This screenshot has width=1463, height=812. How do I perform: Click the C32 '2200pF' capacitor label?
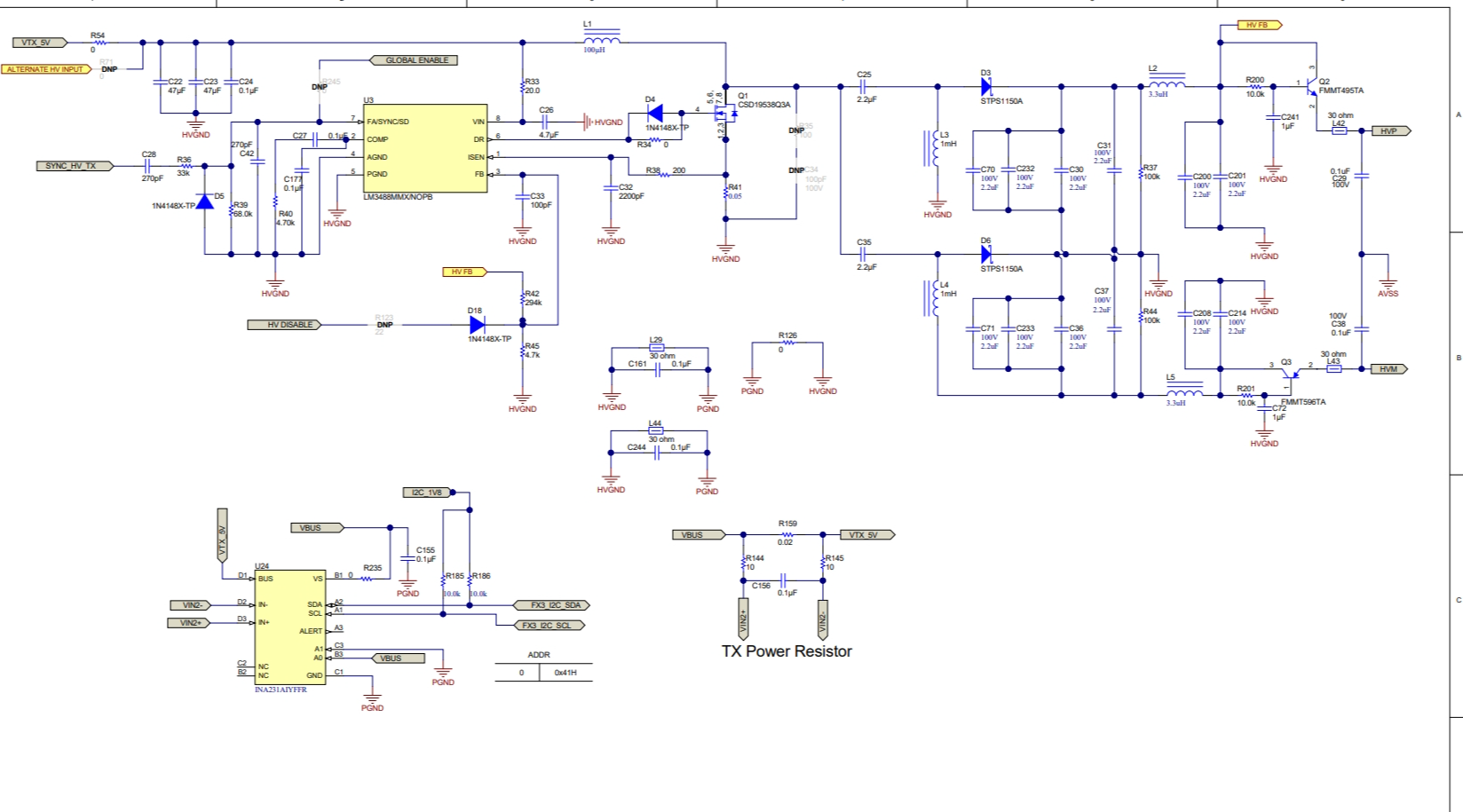pyautogui.click(x=632, y=196)
